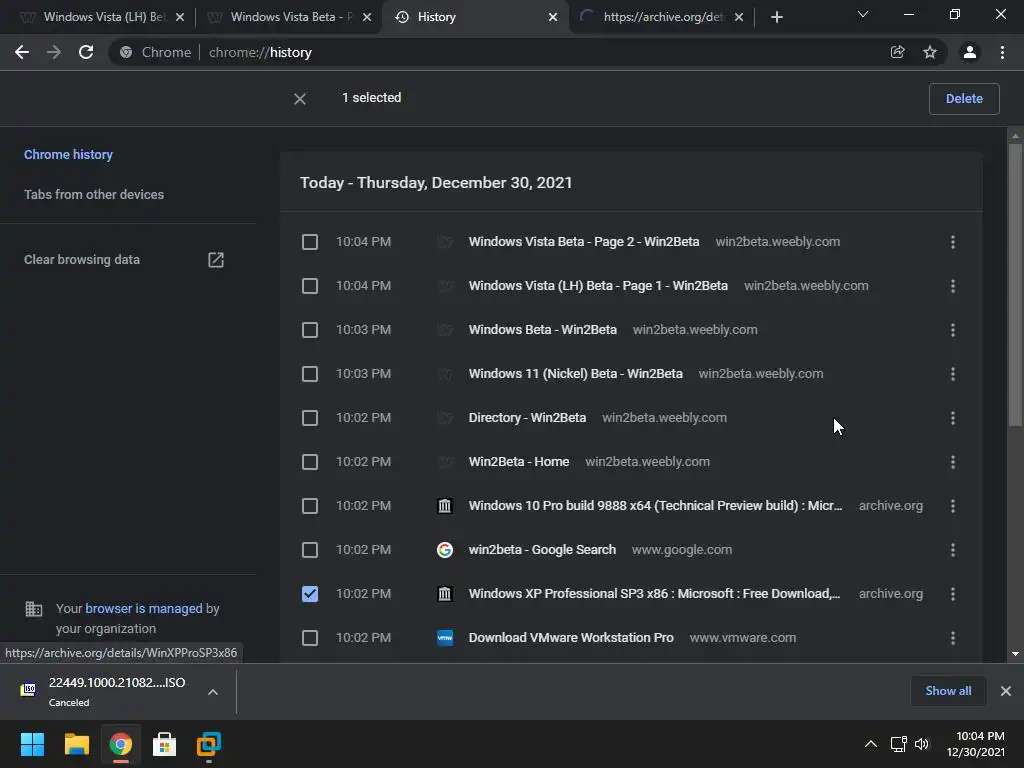Open the tab search dropdown chevron
This screenshot has width=1024, height=768.
click(863, 14)
